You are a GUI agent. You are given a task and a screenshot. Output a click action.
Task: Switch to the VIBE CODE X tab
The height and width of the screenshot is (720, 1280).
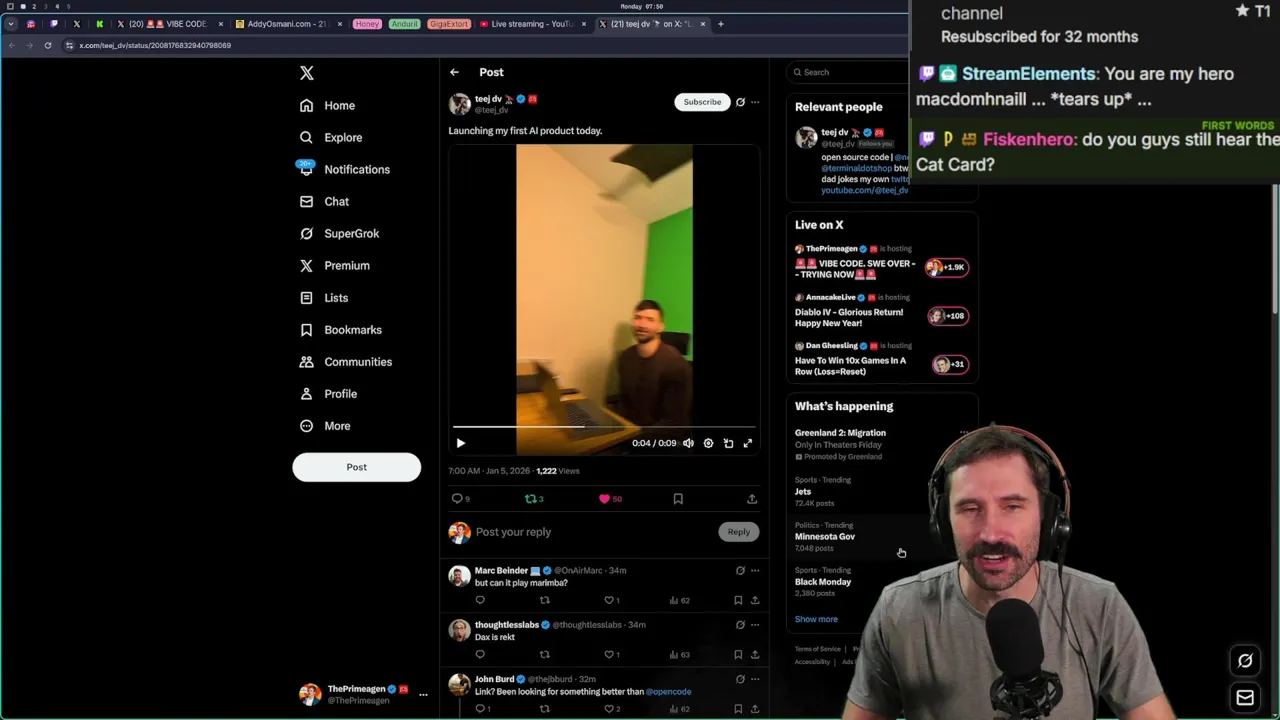(x=168, y=24)
